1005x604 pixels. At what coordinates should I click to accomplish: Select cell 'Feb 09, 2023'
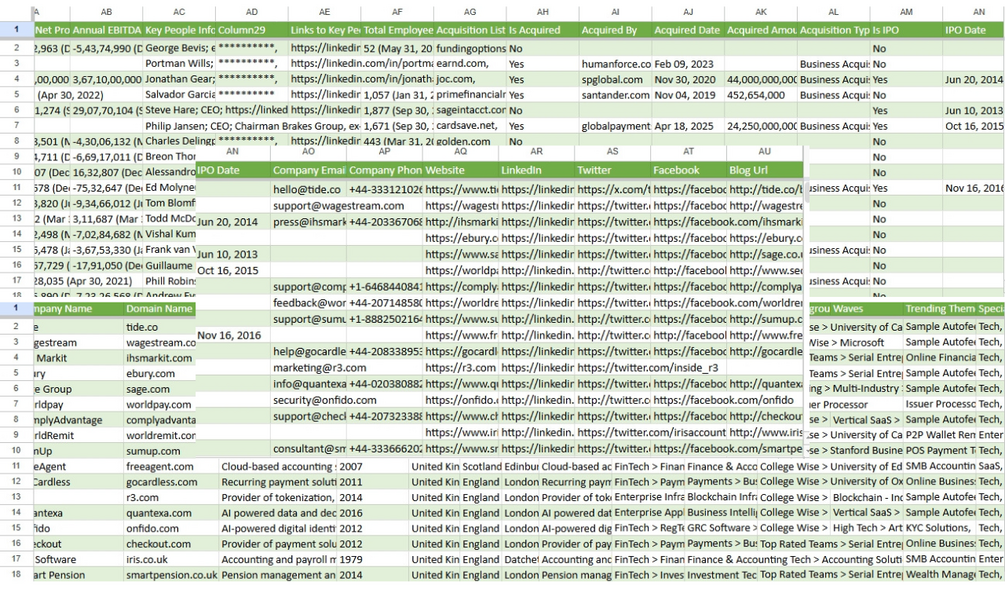(x=688, y=63)
